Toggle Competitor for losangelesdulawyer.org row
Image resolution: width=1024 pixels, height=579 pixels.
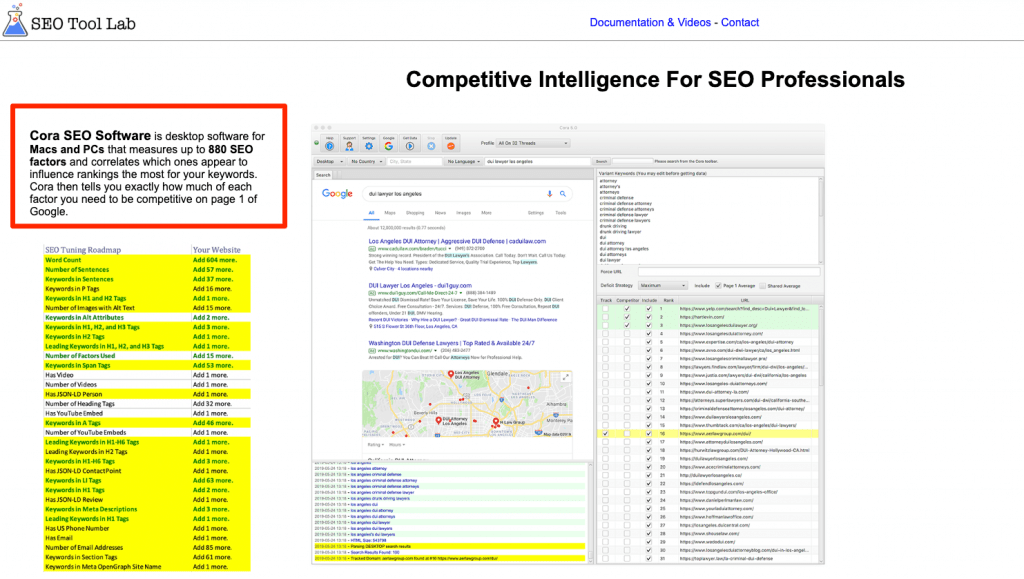pos(627,325)
